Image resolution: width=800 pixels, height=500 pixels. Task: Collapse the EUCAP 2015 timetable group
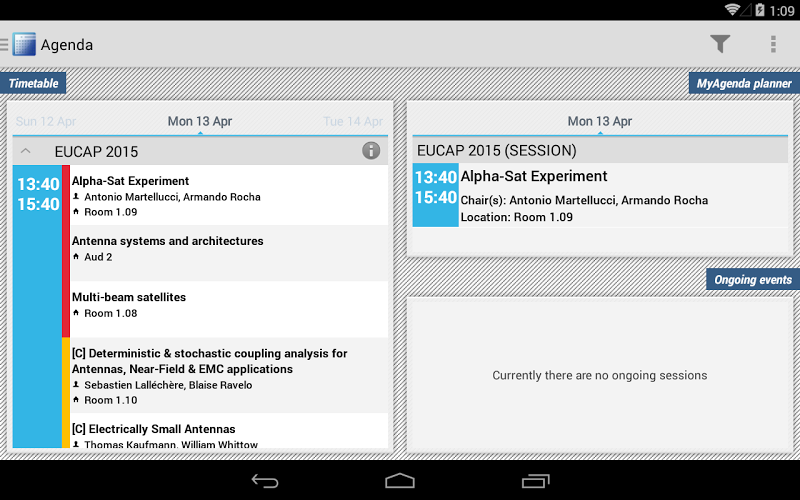click(x=26, y=151)
